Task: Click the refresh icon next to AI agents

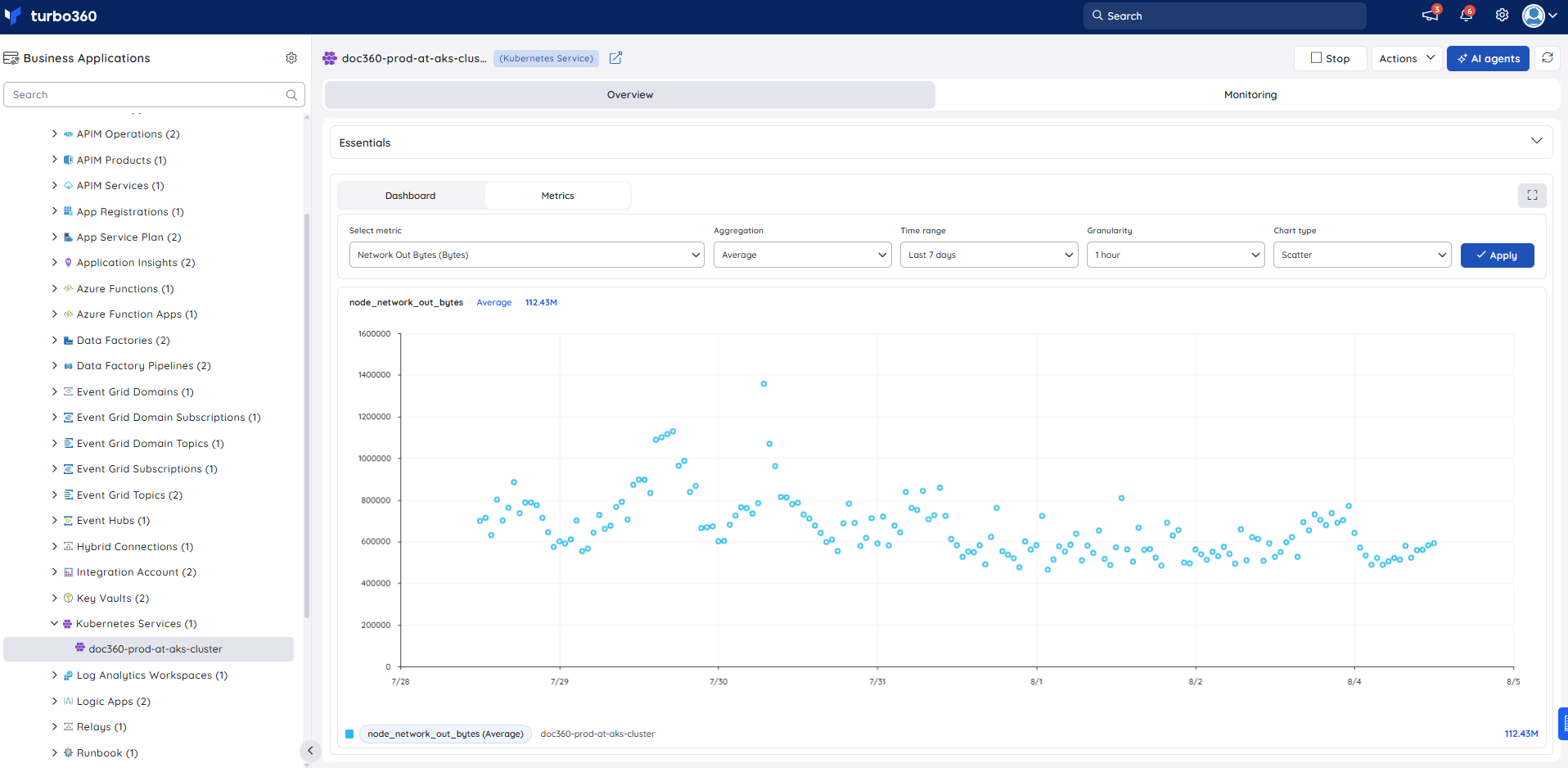Action: point(1548,58)
